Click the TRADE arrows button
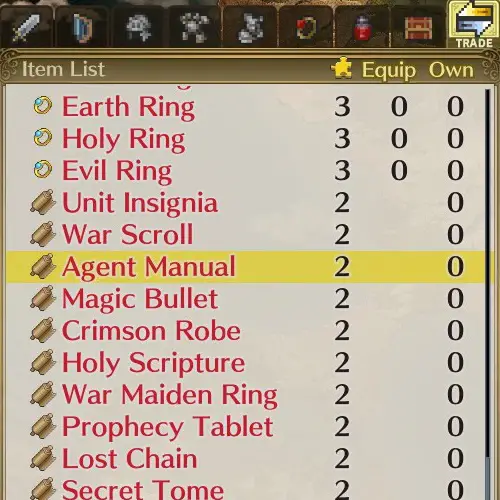This screenshot has width=500, height=500. point(473,25)
